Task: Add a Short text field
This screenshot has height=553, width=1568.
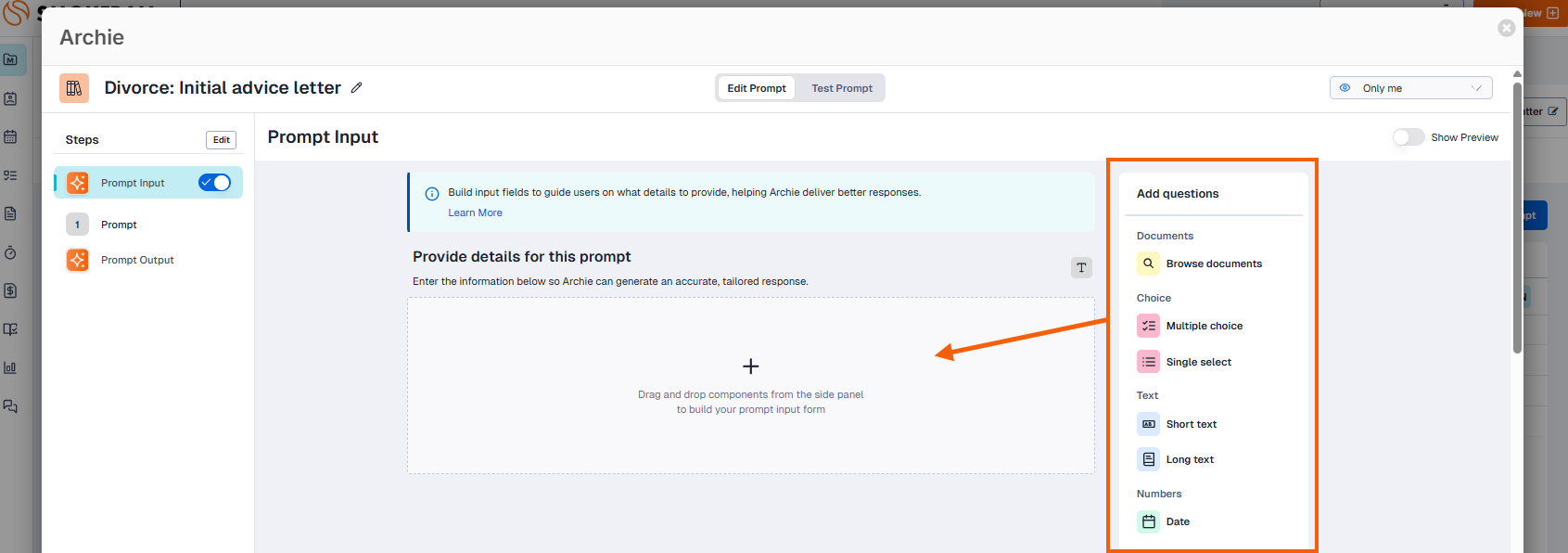Action: (x=1191, y=424)
